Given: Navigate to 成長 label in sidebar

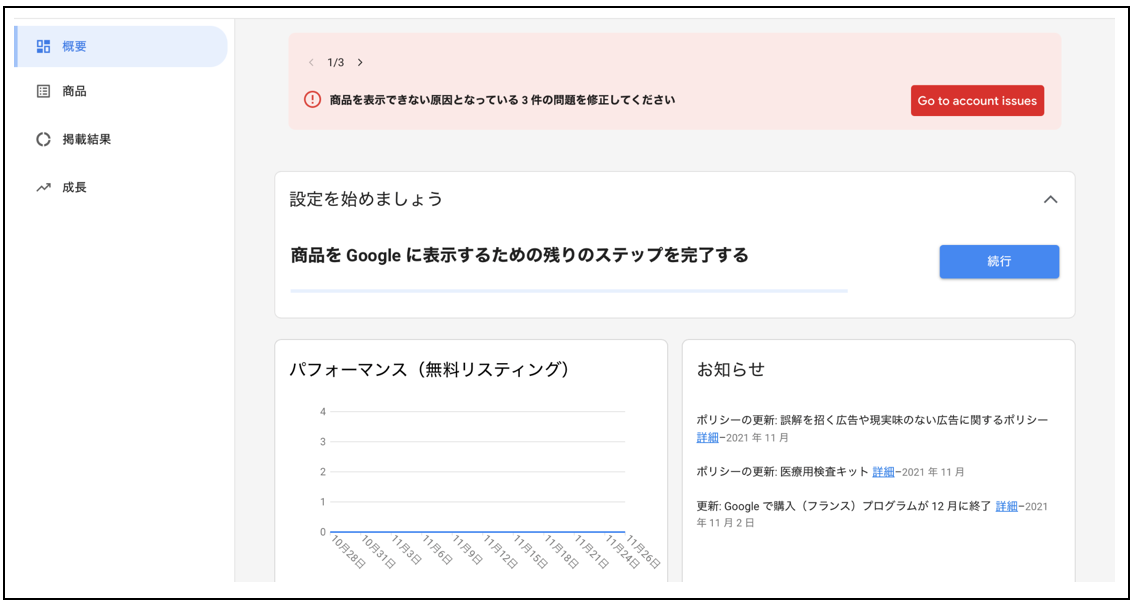Looking at the screenshot, I should pyautogui.click(x=74, y=187).
